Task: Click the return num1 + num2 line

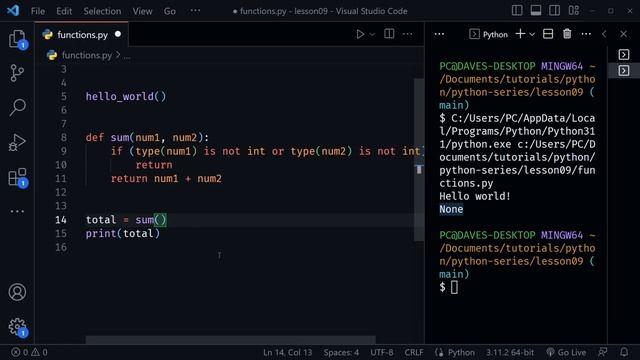Action: tap(166, 178)
